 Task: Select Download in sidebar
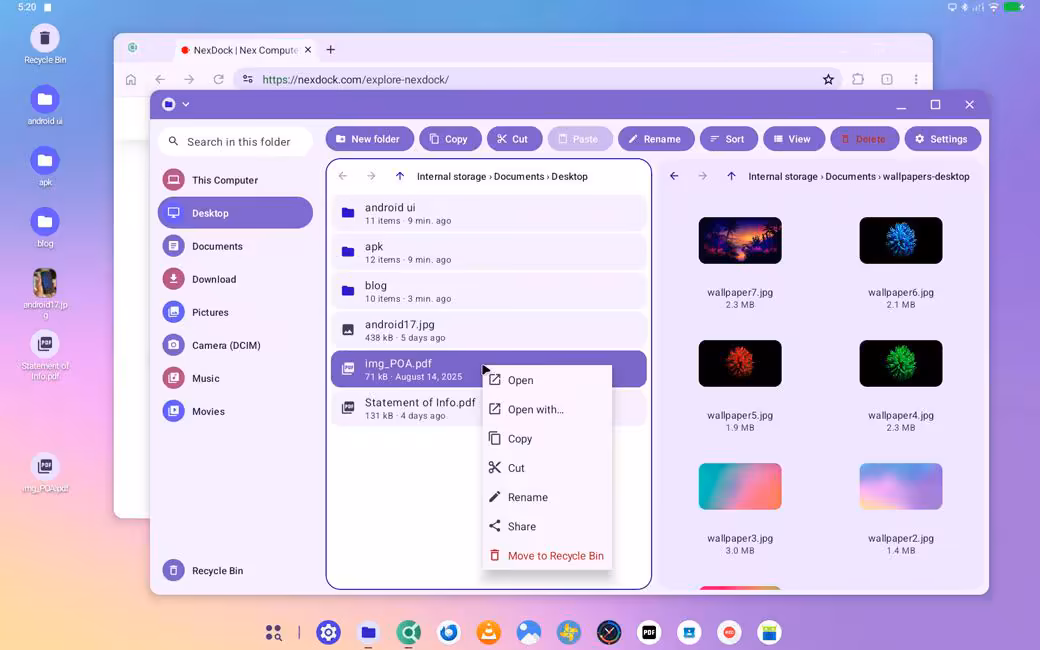point(235,279)
